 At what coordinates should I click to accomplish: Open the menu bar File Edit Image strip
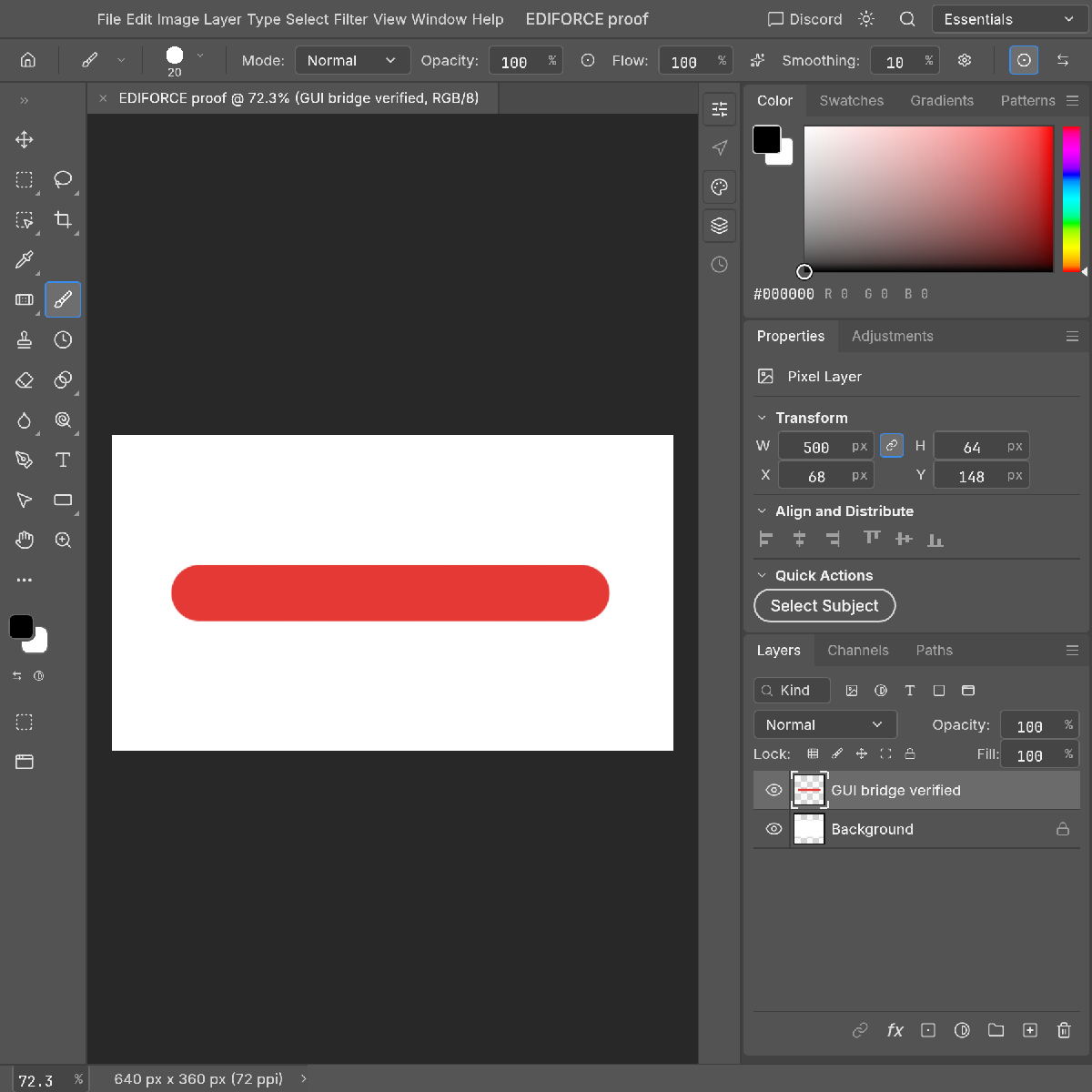click(300, 19)
